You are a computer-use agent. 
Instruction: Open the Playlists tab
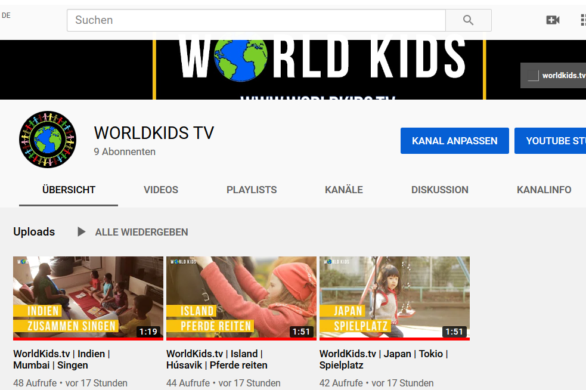coord(252,190)
